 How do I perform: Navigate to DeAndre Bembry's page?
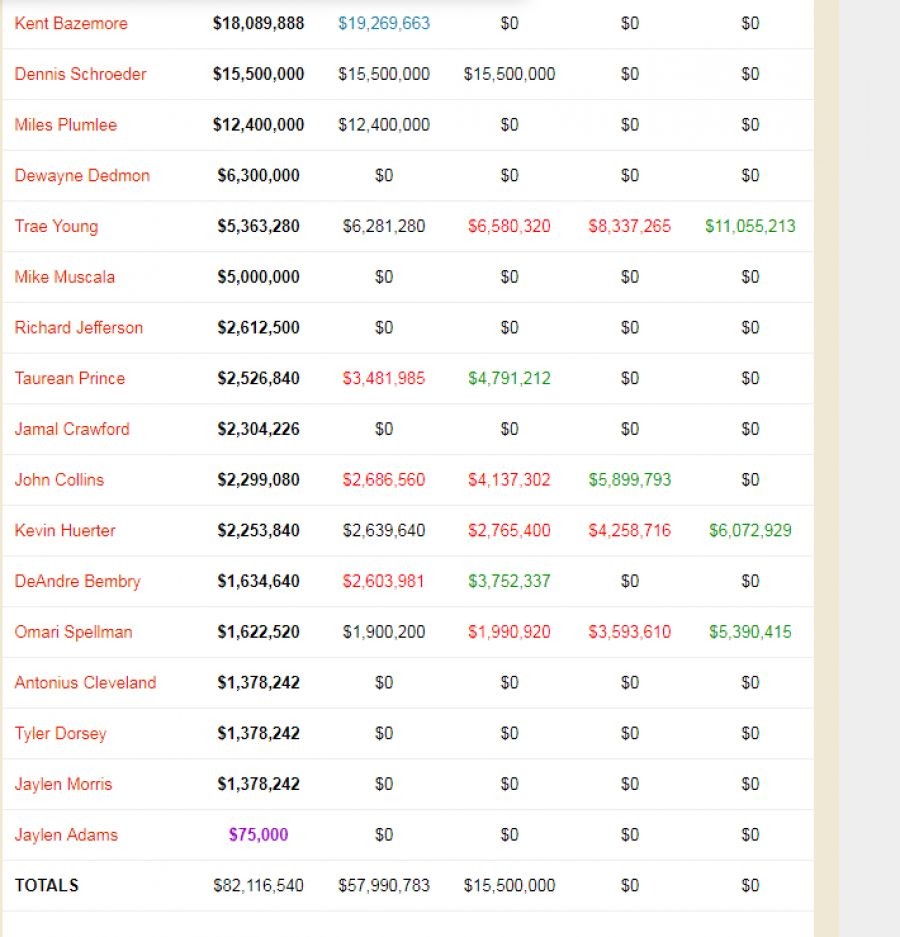(77, 582)
